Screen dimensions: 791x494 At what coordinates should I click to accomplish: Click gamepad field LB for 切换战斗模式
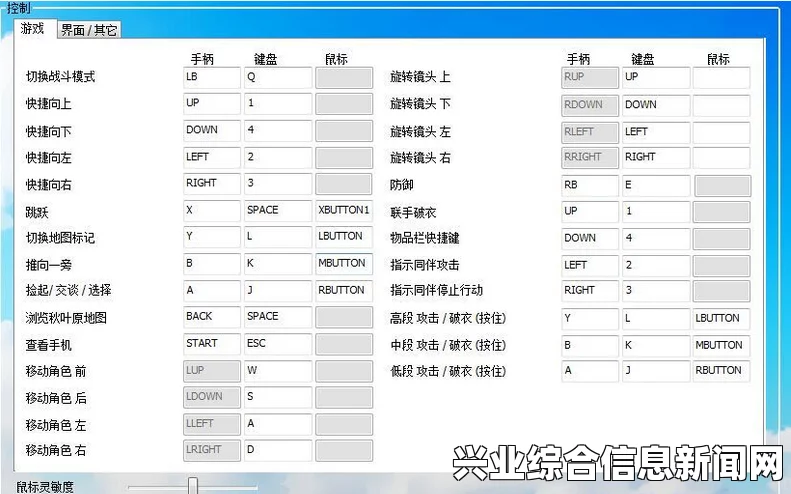coord(212,78)
